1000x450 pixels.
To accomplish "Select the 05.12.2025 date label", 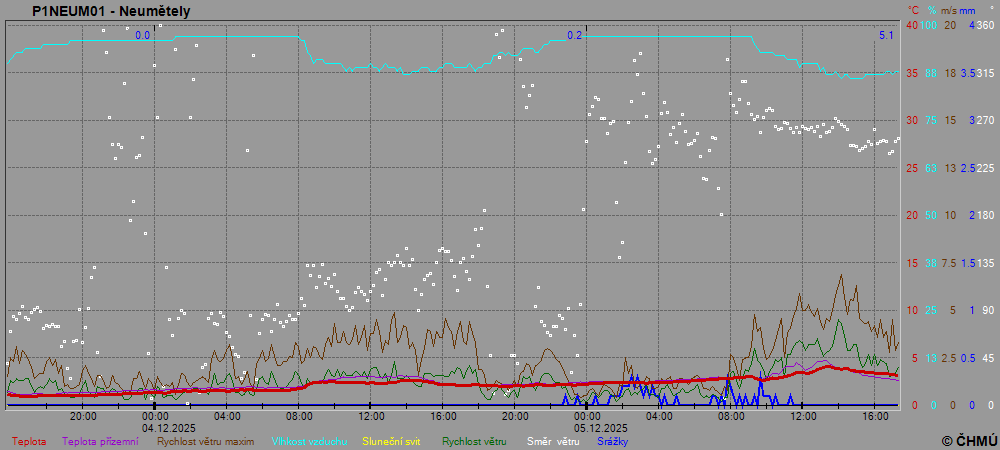I will point(587,426).
